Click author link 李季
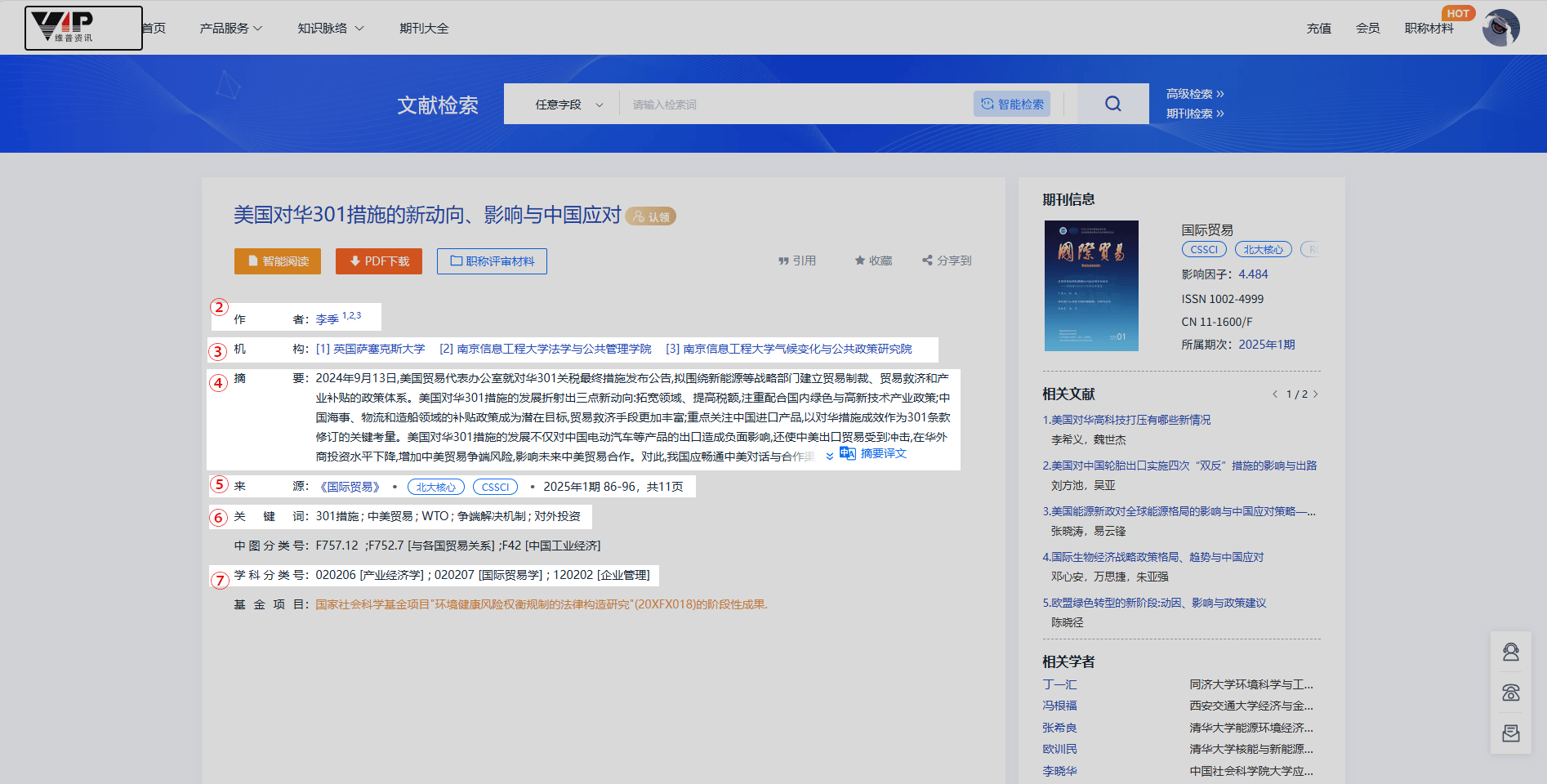 (x=327, y=319)
